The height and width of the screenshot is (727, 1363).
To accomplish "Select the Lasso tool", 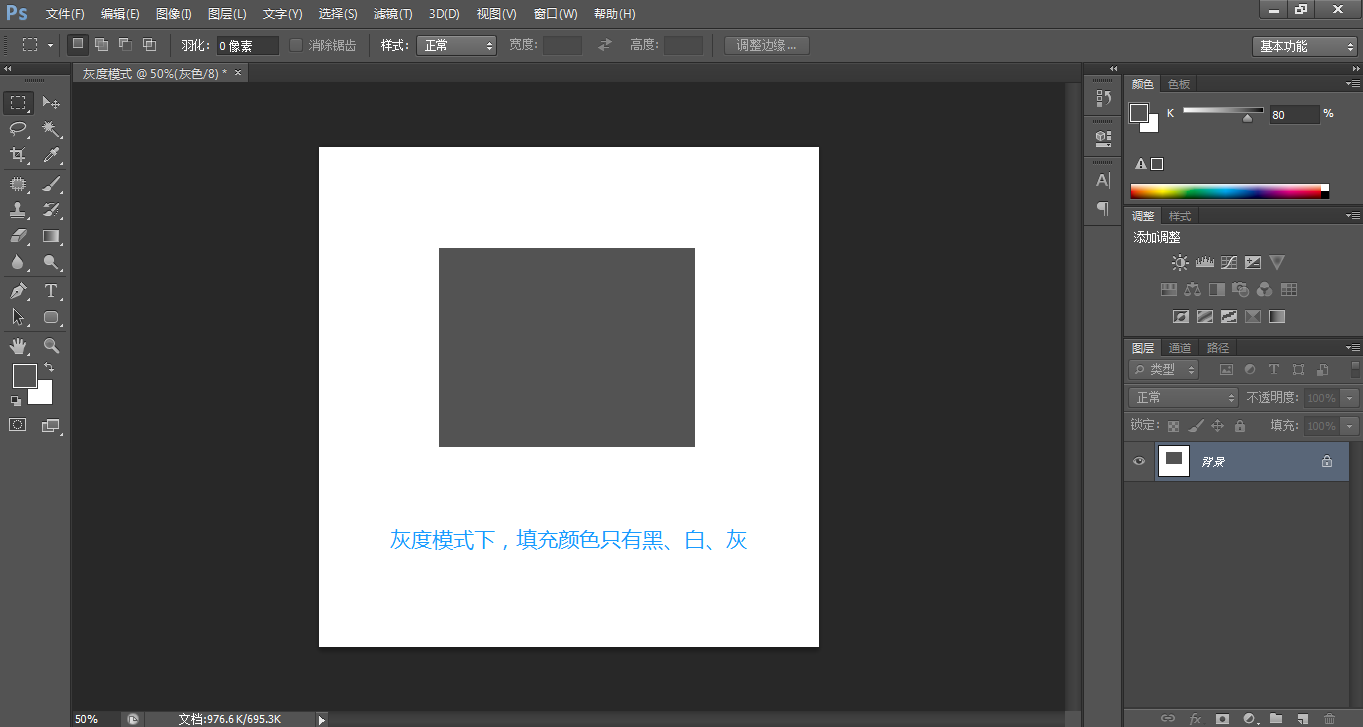I will click(18, 129).
